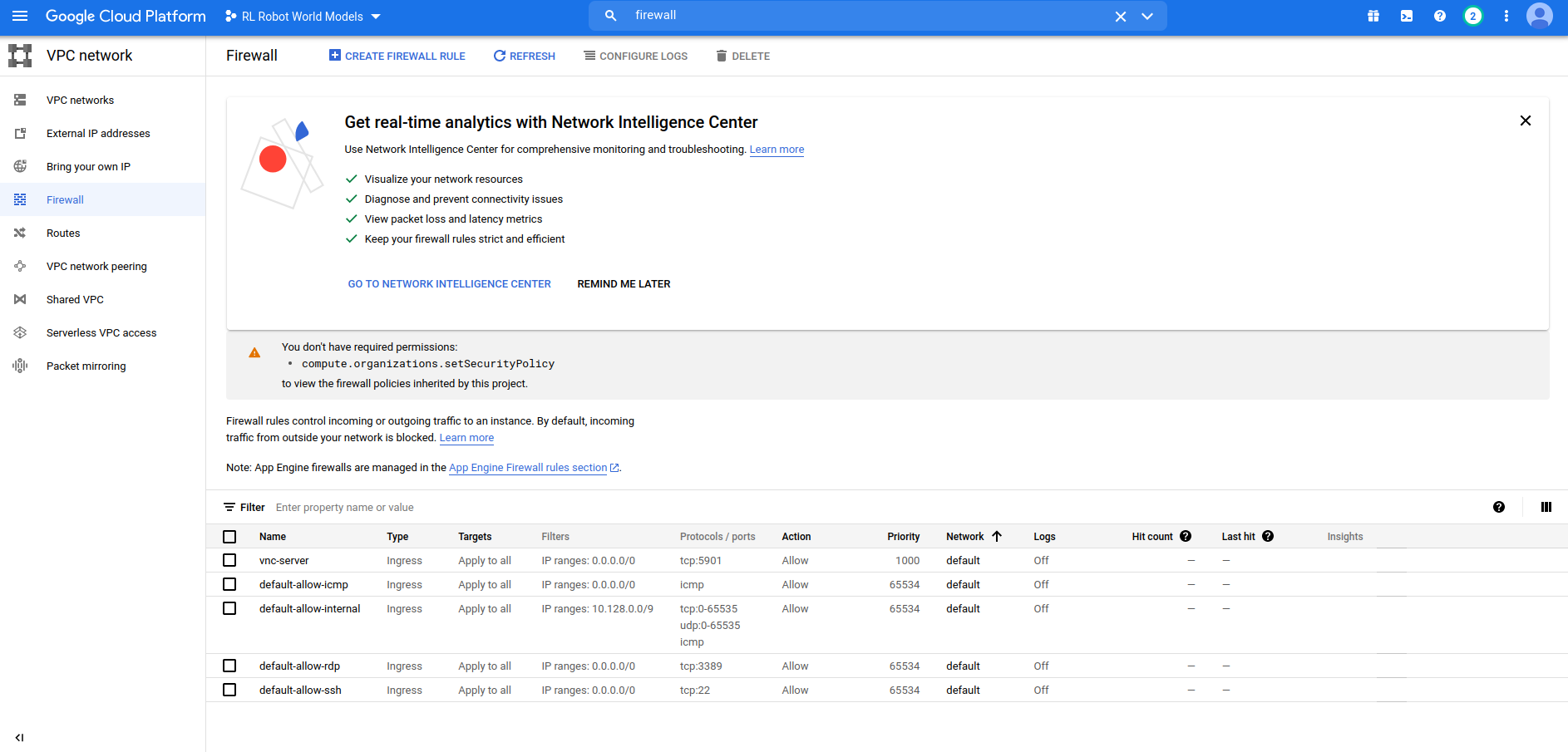Image resolution: width=1568 pixels, height=752 pixels.
Task: Open App Engine Firewall rules section link
Action: point(528,468)
